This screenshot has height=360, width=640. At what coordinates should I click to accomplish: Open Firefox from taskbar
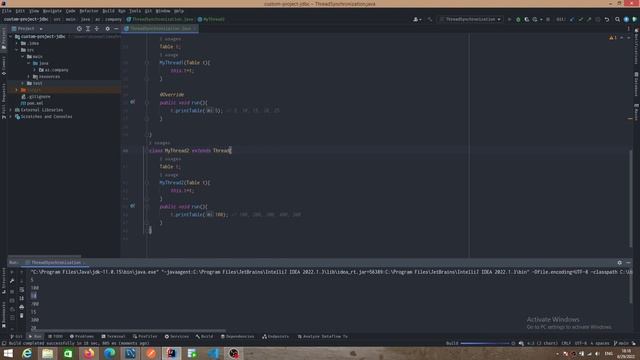(89, 353)
